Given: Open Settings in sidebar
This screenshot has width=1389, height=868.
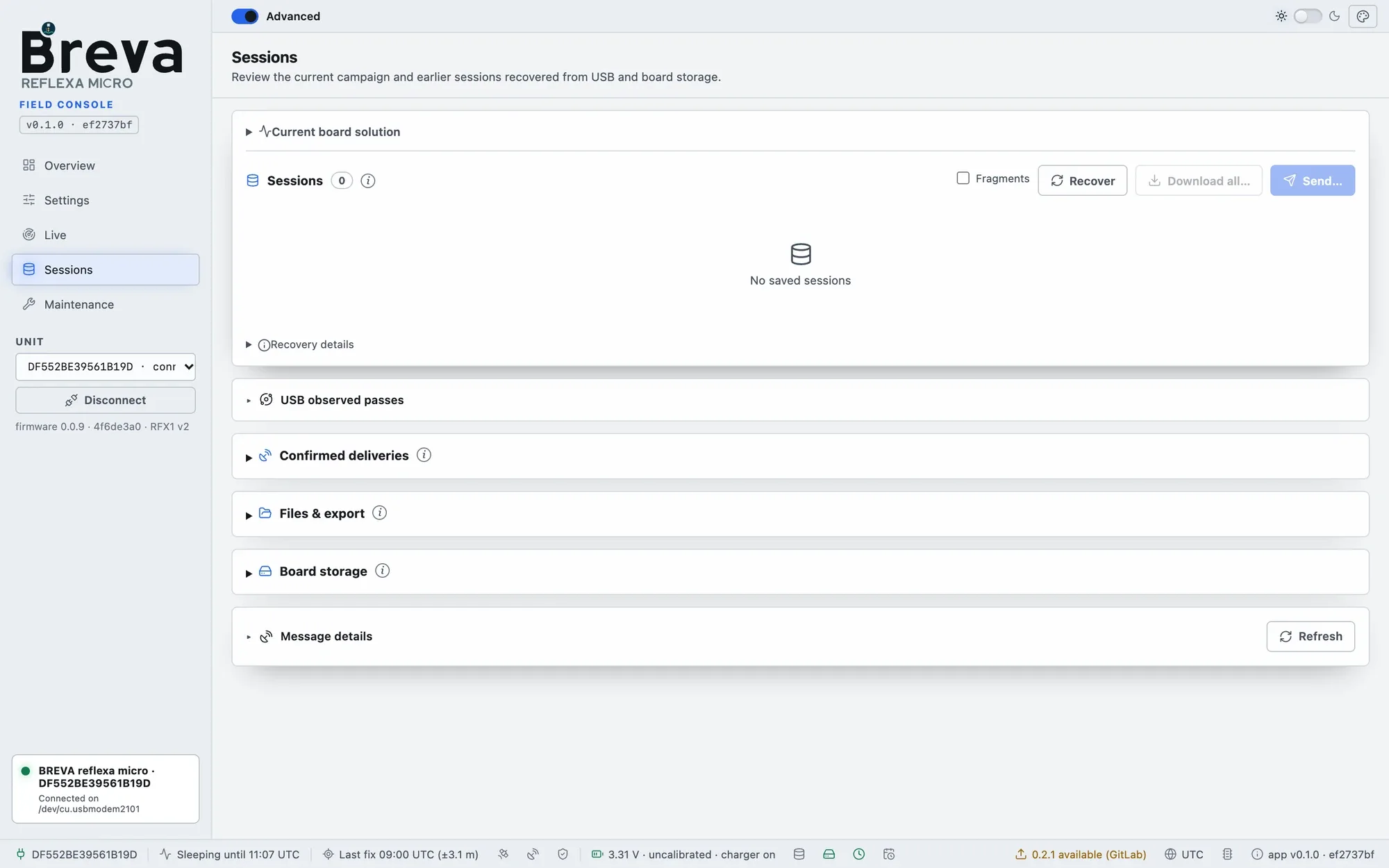Looking at the screenshot, I should (x=106, y=200).
